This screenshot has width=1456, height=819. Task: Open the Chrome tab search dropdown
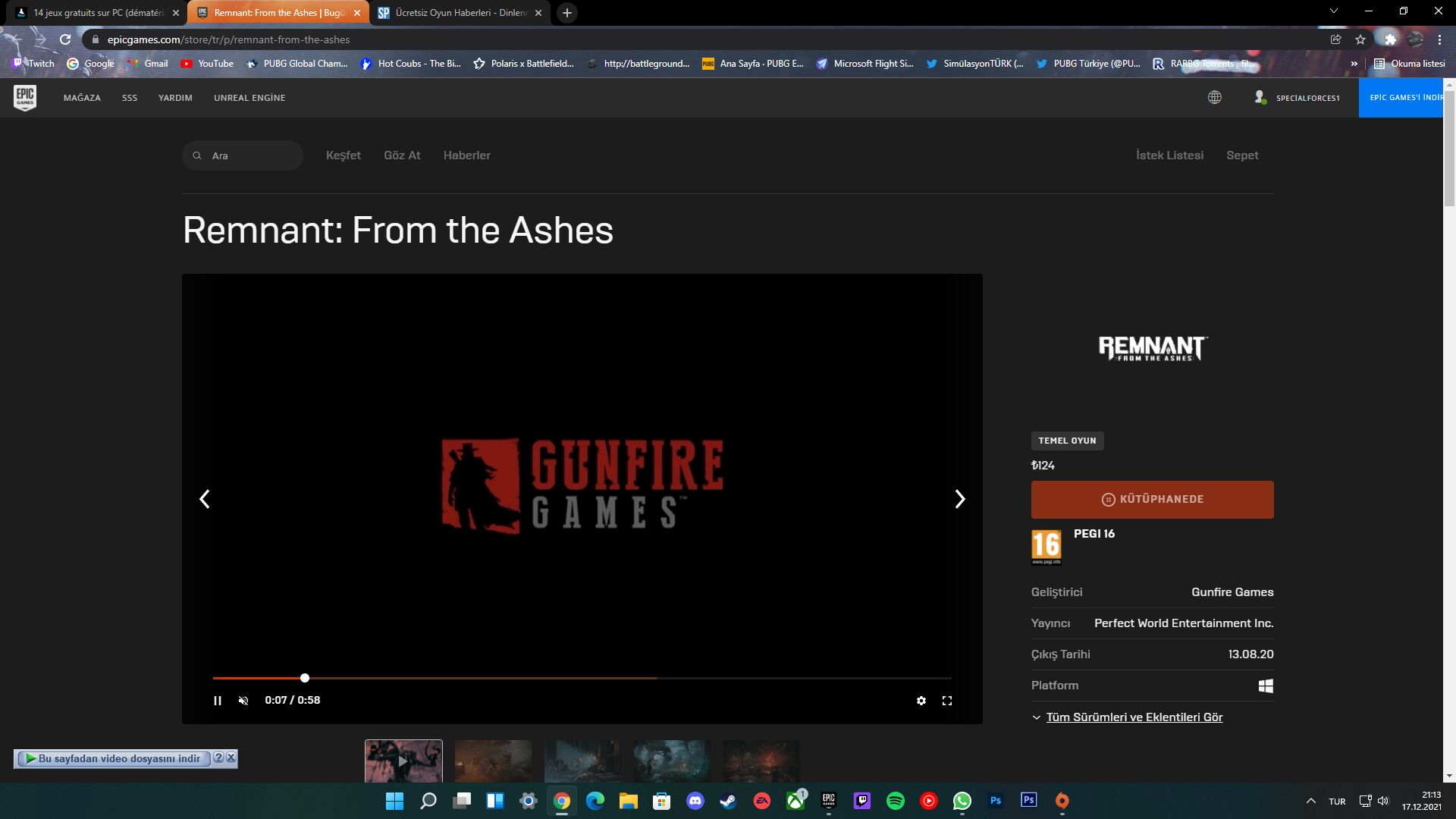click(1334, 11)
